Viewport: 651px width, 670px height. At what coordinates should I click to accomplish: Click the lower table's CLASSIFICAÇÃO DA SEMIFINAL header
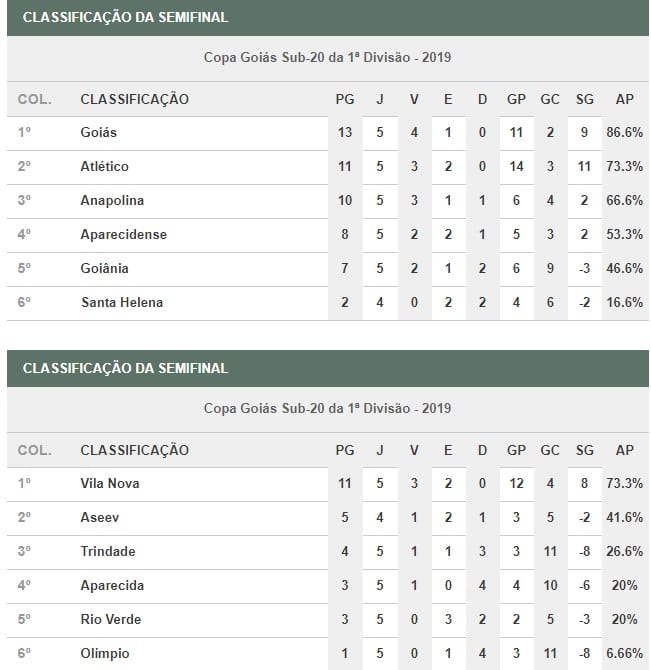(x=125, y=368)
